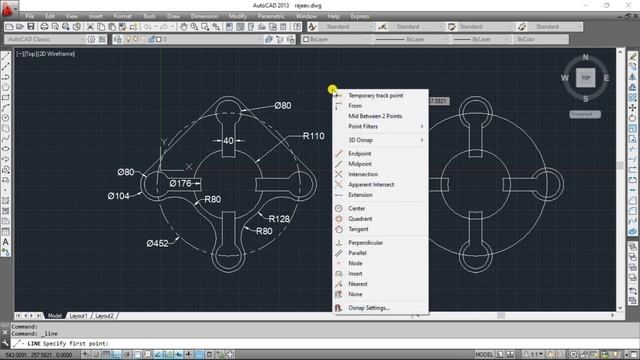Open the Modify menu
This screenshot has width=640, height=360.
tap(238, 16)
